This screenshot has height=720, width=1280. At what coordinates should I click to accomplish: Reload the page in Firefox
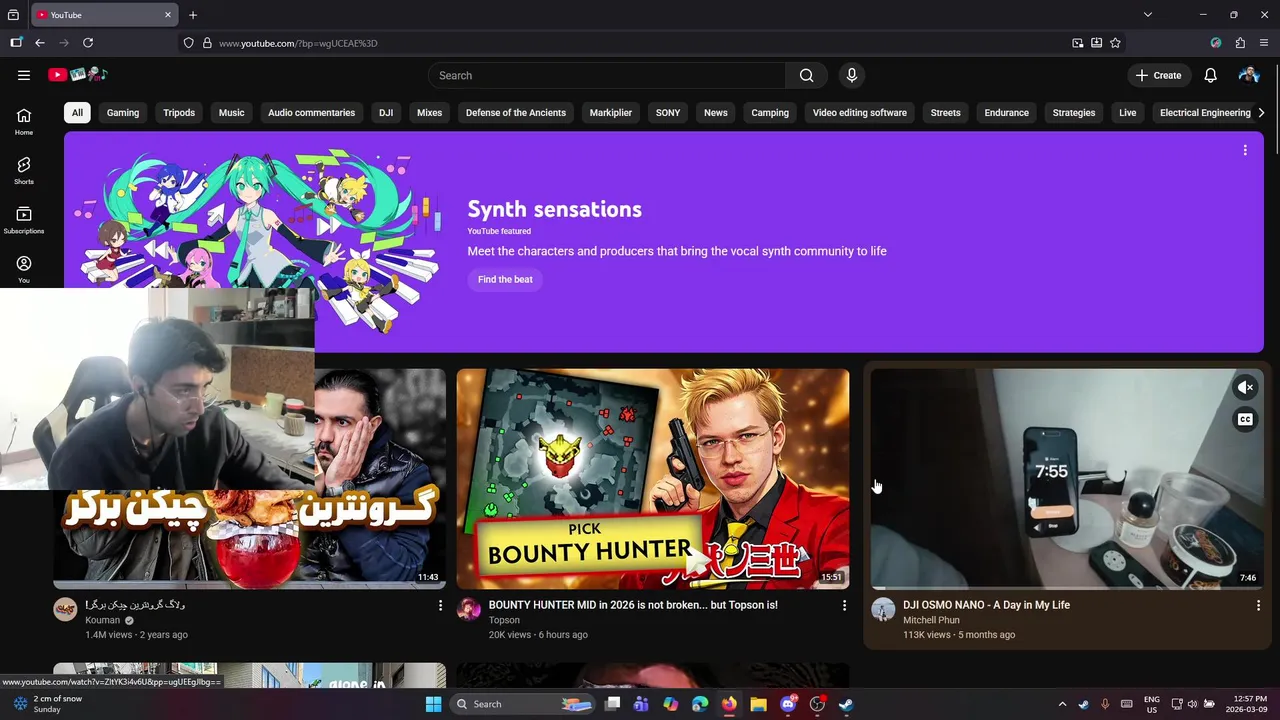coord(88,43)
